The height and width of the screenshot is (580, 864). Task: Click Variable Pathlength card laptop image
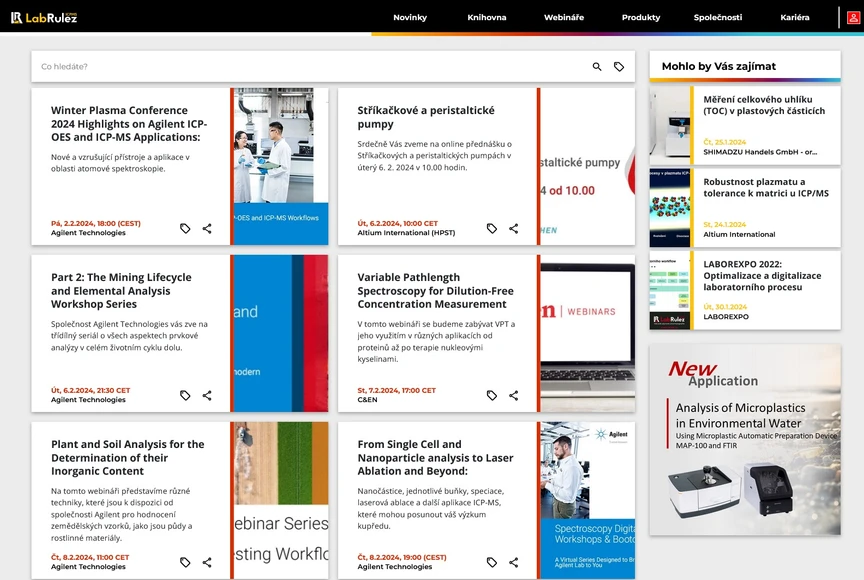(587, 333)
